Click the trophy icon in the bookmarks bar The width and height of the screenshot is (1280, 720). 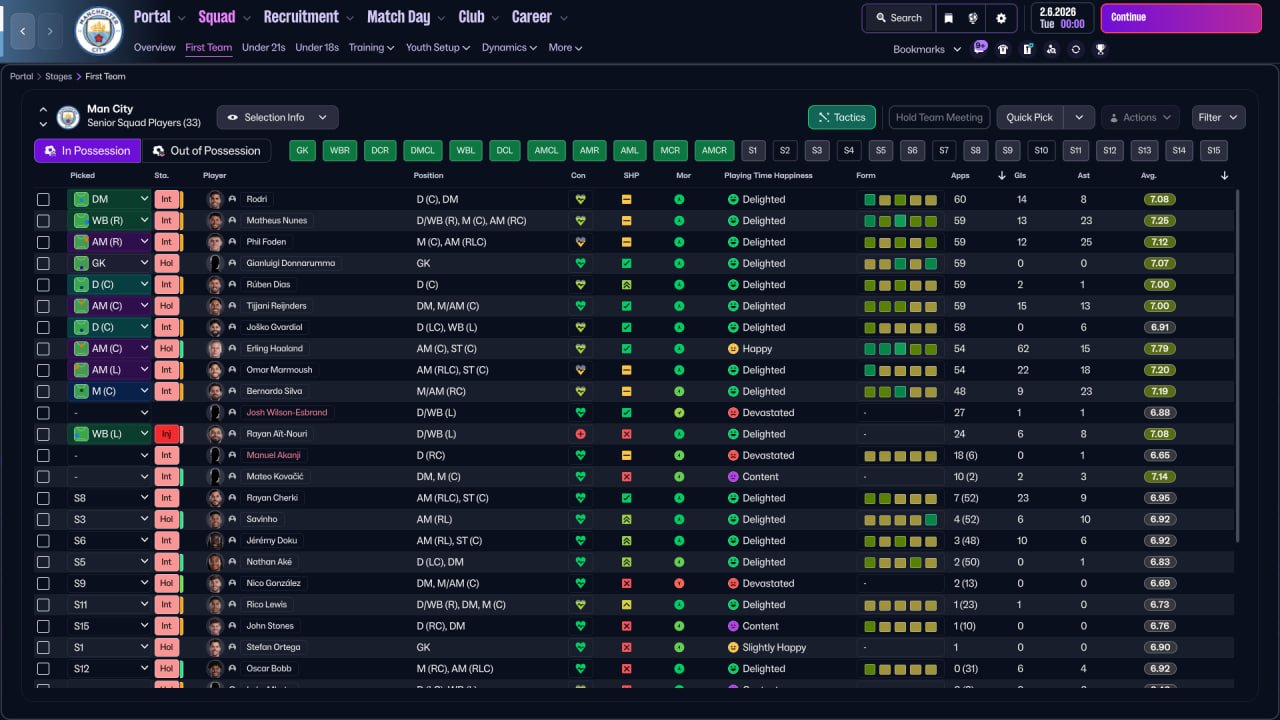tap(1100, 49)
